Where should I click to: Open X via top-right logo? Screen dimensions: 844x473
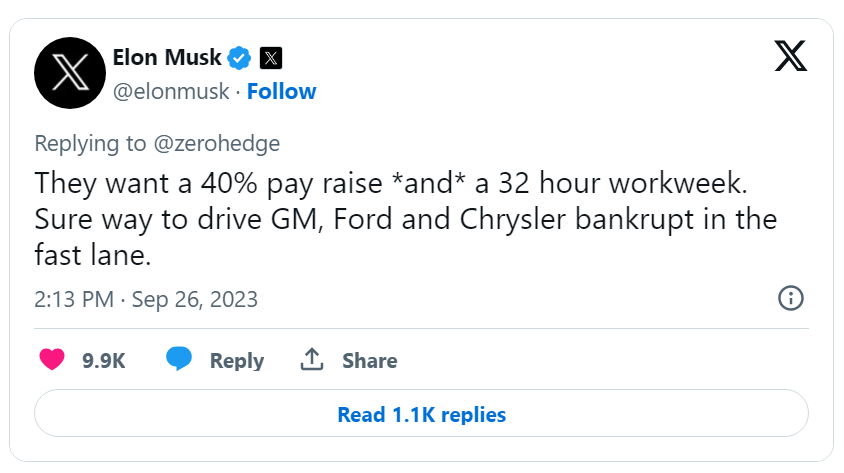click(x=790, y=56)
